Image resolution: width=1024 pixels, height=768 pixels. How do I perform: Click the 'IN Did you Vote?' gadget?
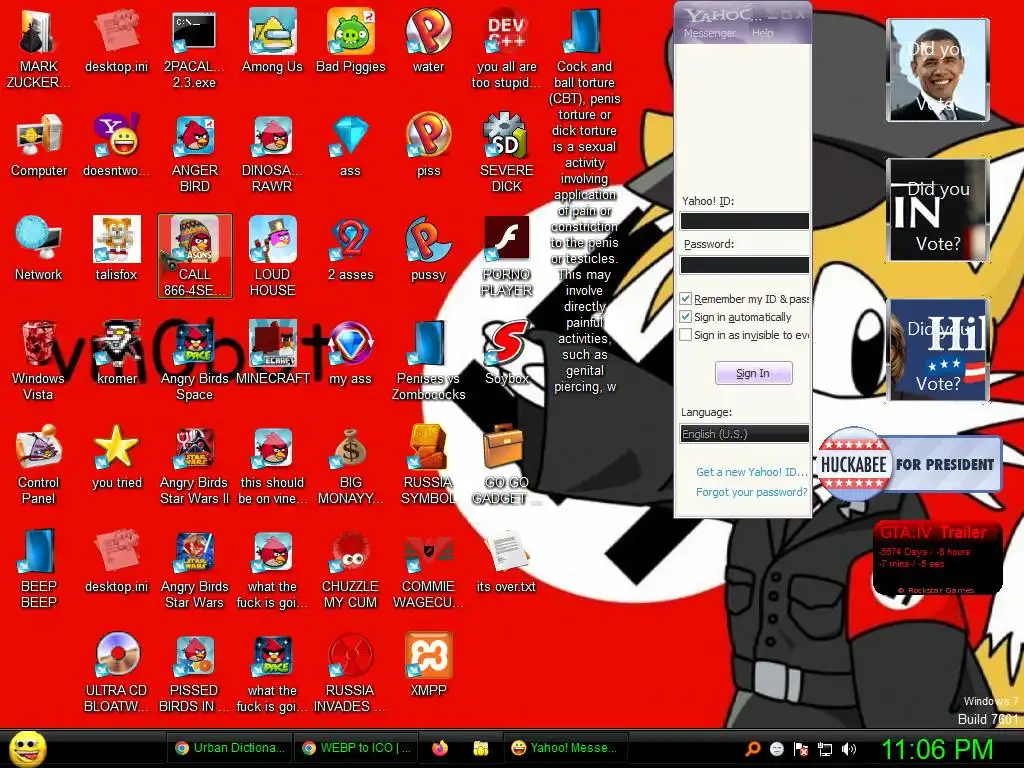[x=938, y=210]
